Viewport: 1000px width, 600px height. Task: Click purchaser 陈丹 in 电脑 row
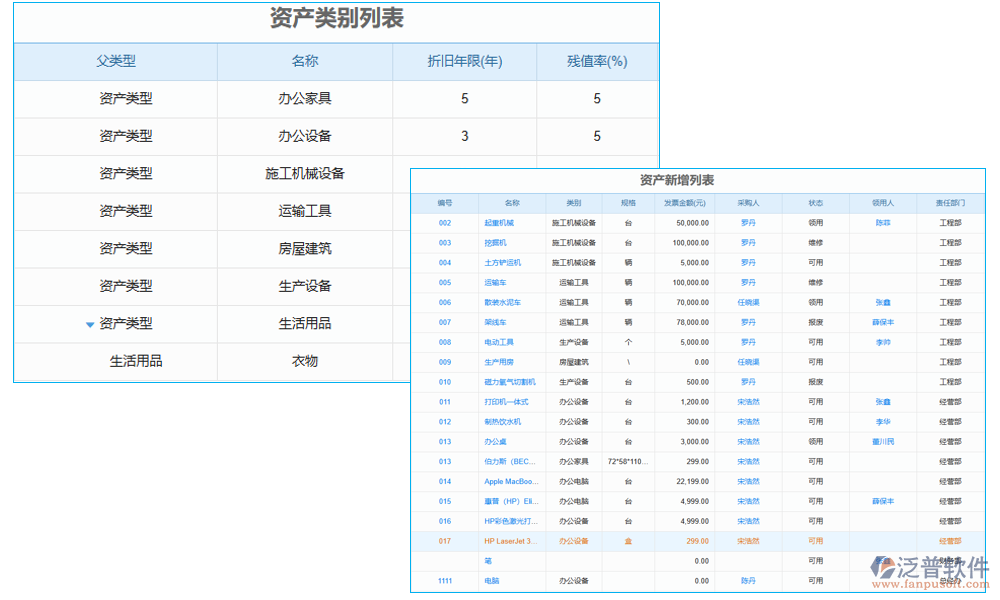[748, 581]
